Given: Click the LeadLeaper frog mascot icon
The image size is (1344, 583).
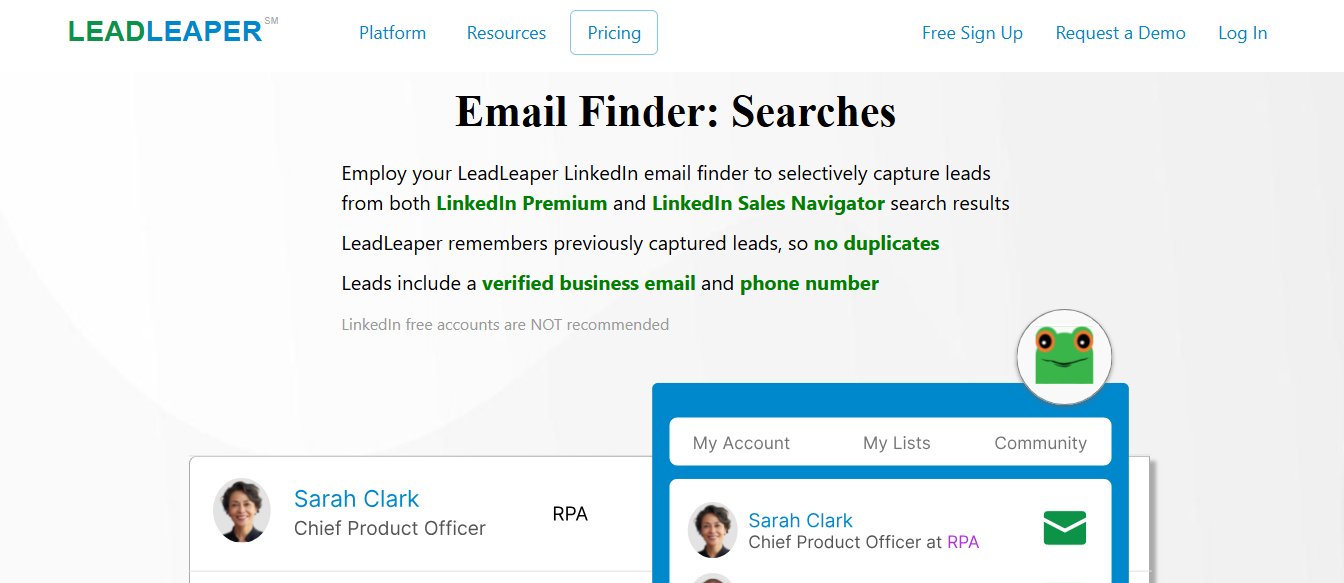Looking at the screenshot, I should coord(1064,355).
